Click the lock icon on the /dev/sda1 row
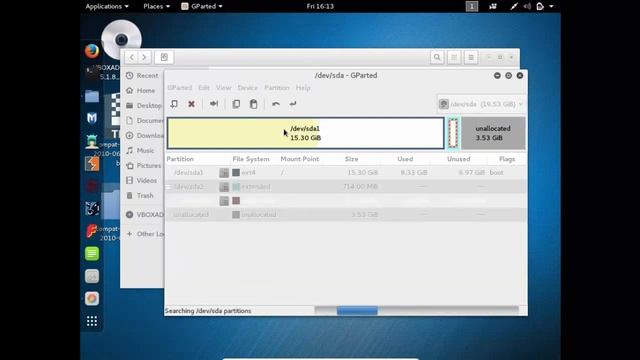Viewport: 640px width, 360px height. click(224, 173)
